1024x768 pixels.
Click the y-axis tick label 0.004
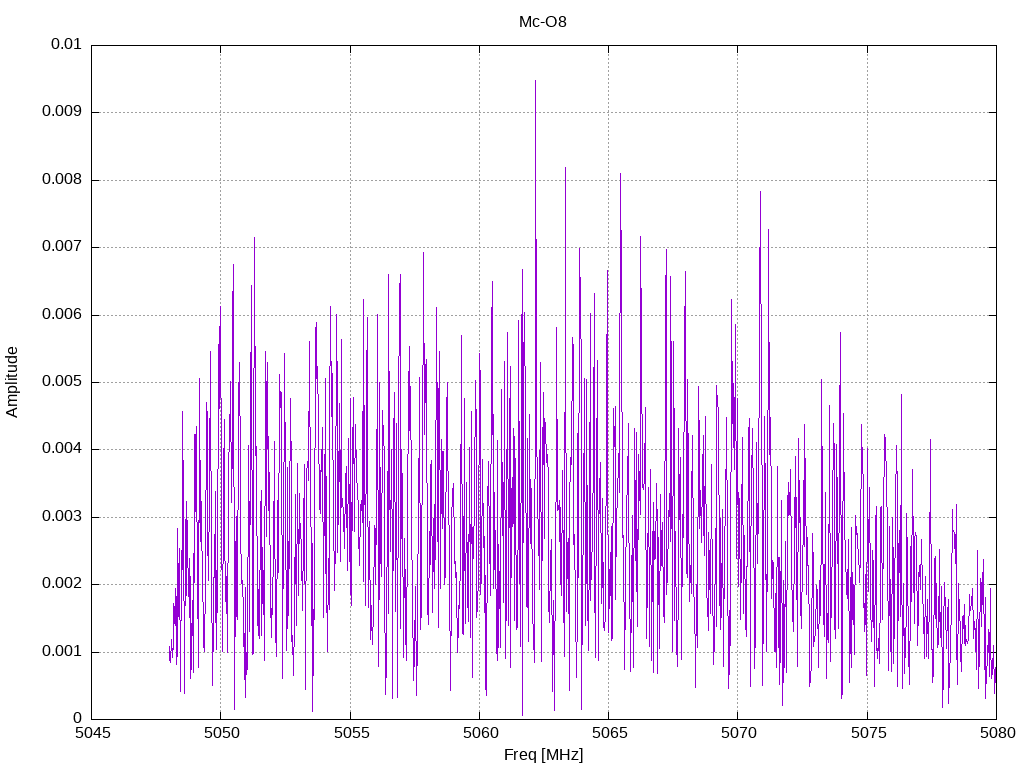pos(62,449)
